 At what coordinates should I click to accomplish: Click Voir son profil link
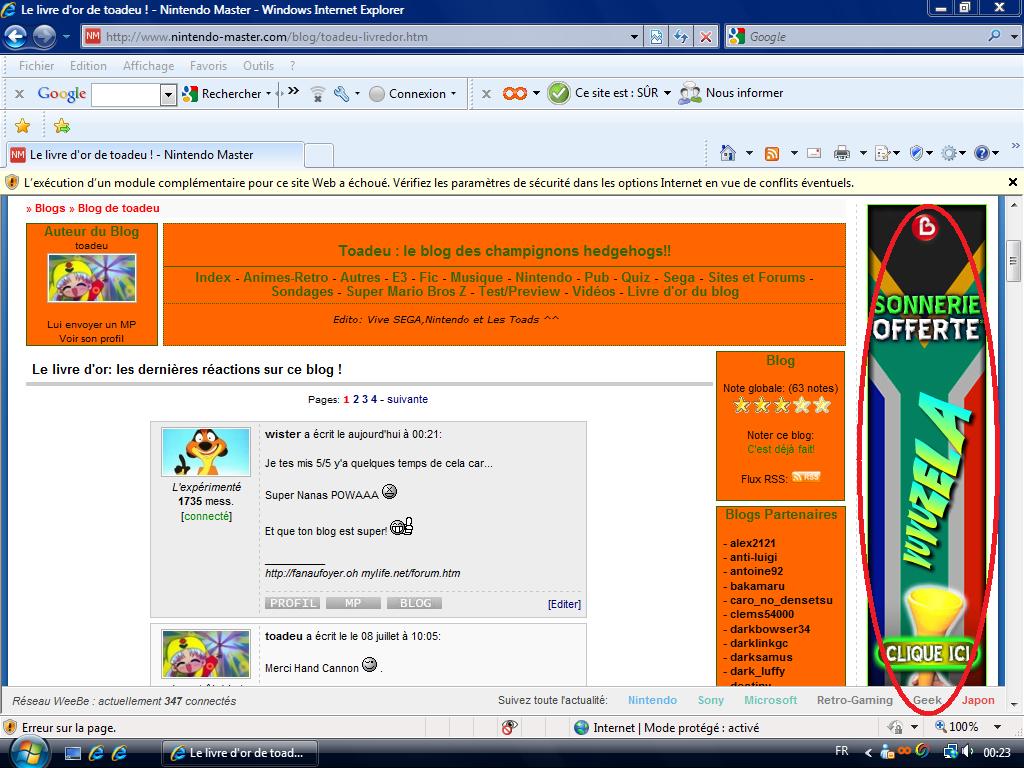click(91, 338)
